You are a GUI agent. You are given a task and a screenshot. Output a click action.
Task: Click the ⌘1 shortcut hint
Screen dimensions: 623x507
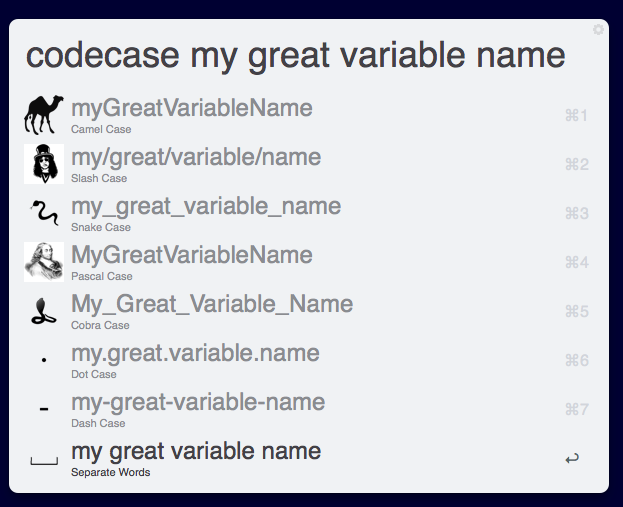tap(576, 116)
